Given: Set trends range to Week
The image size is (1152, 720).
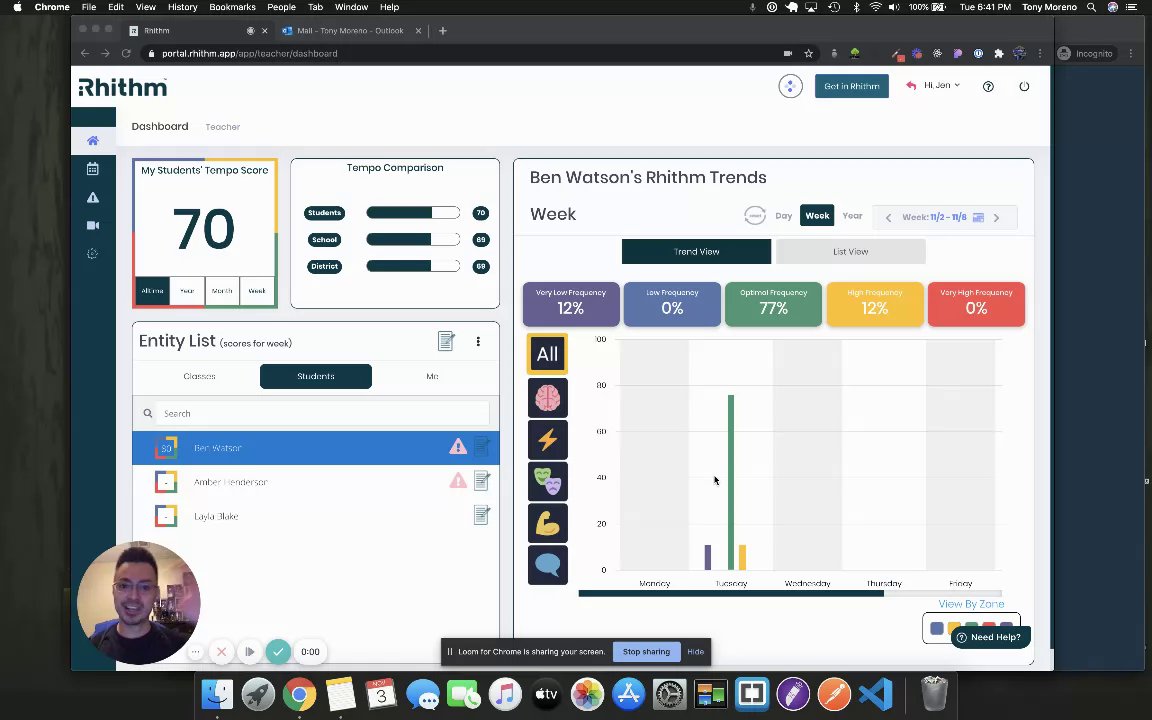Looking at the screenshot, I should (817, 216).
